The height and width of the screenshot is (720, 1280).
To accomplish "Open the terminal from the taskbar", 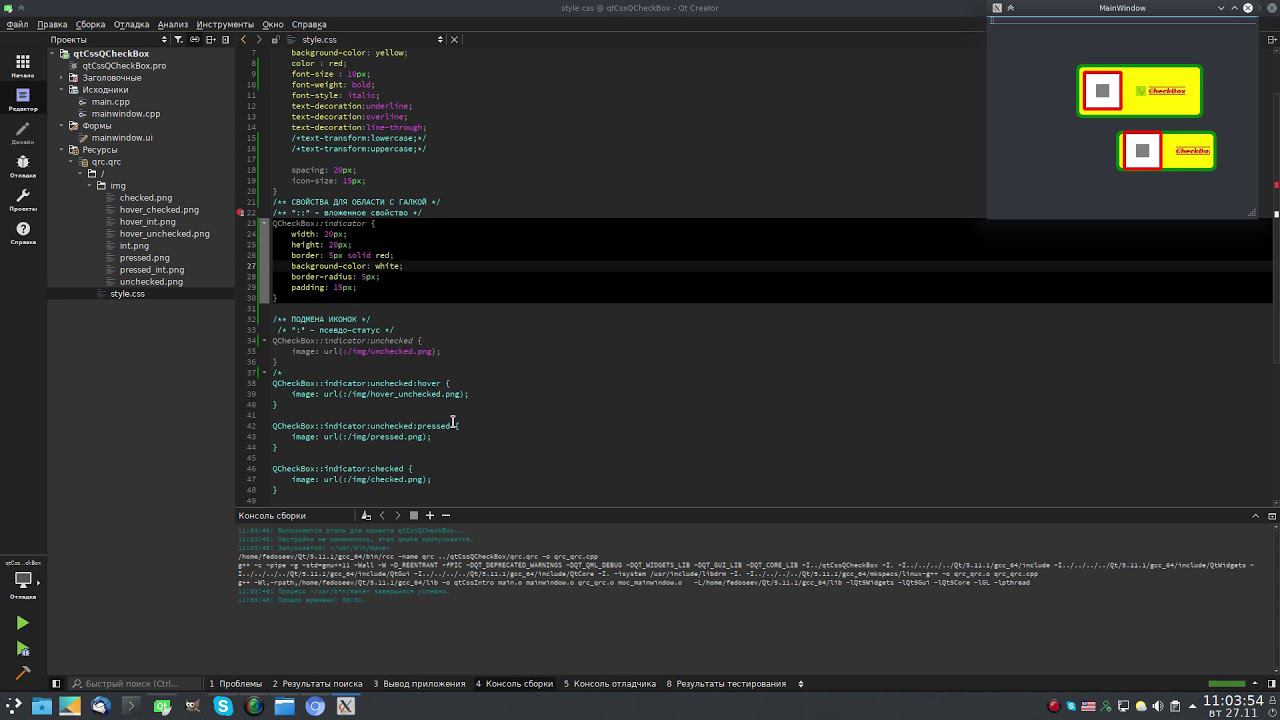I will point(131,706).
